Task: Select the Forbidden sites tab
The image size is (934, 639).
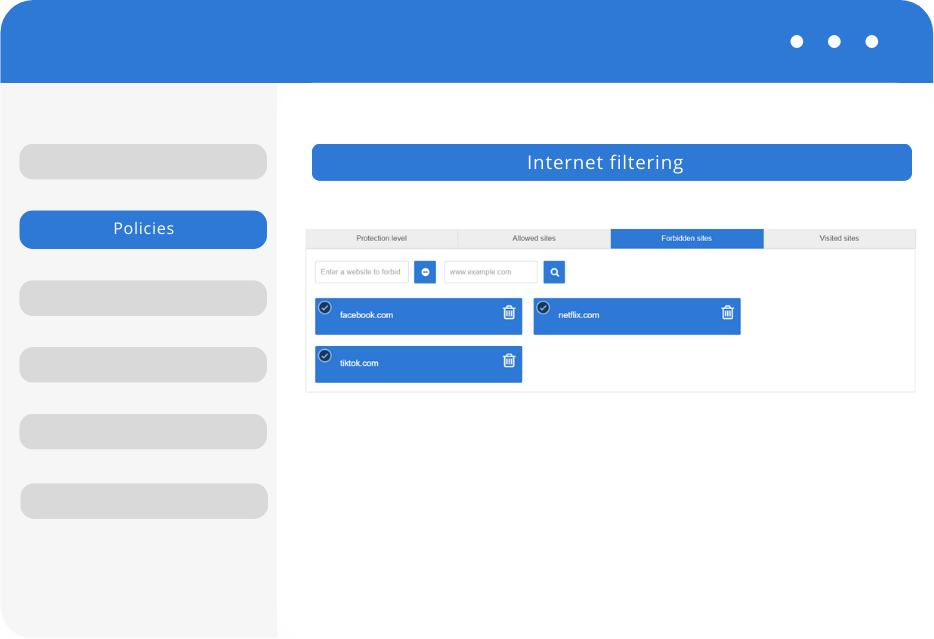Action: (687, 239)
